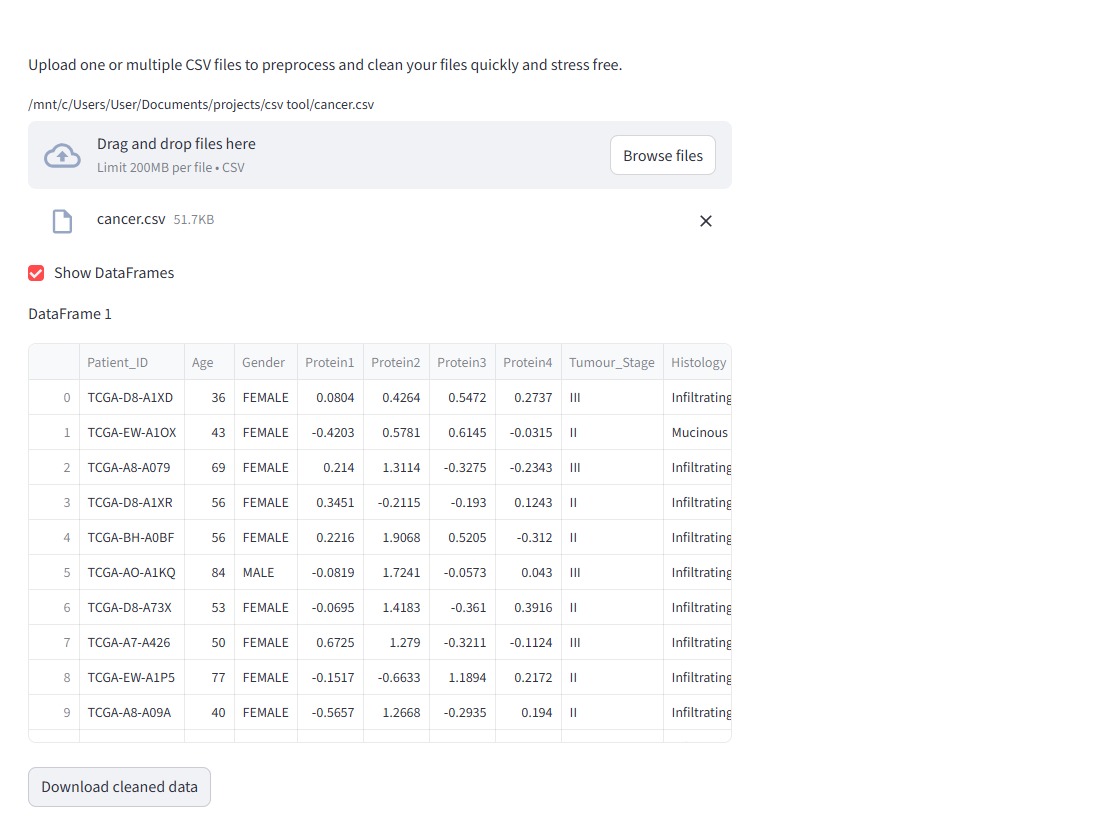Select cell TCGA-EW-A1OX

131,432
